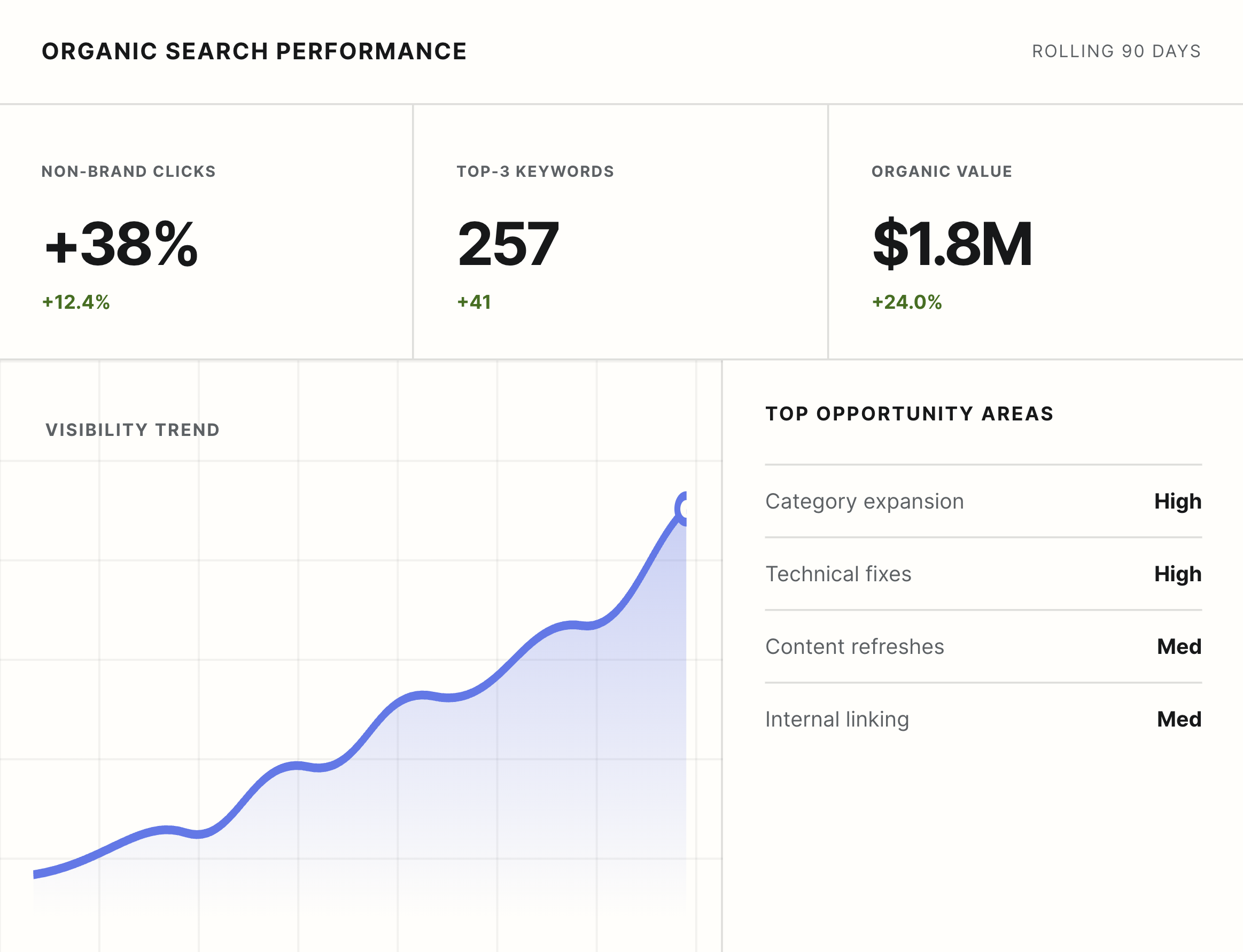Image resolution: width=1243 pixels, height=952 pixels.
Task: Click Med rating beside Content refreshes
Action: pyautogui.click(x=1179, y=646)
